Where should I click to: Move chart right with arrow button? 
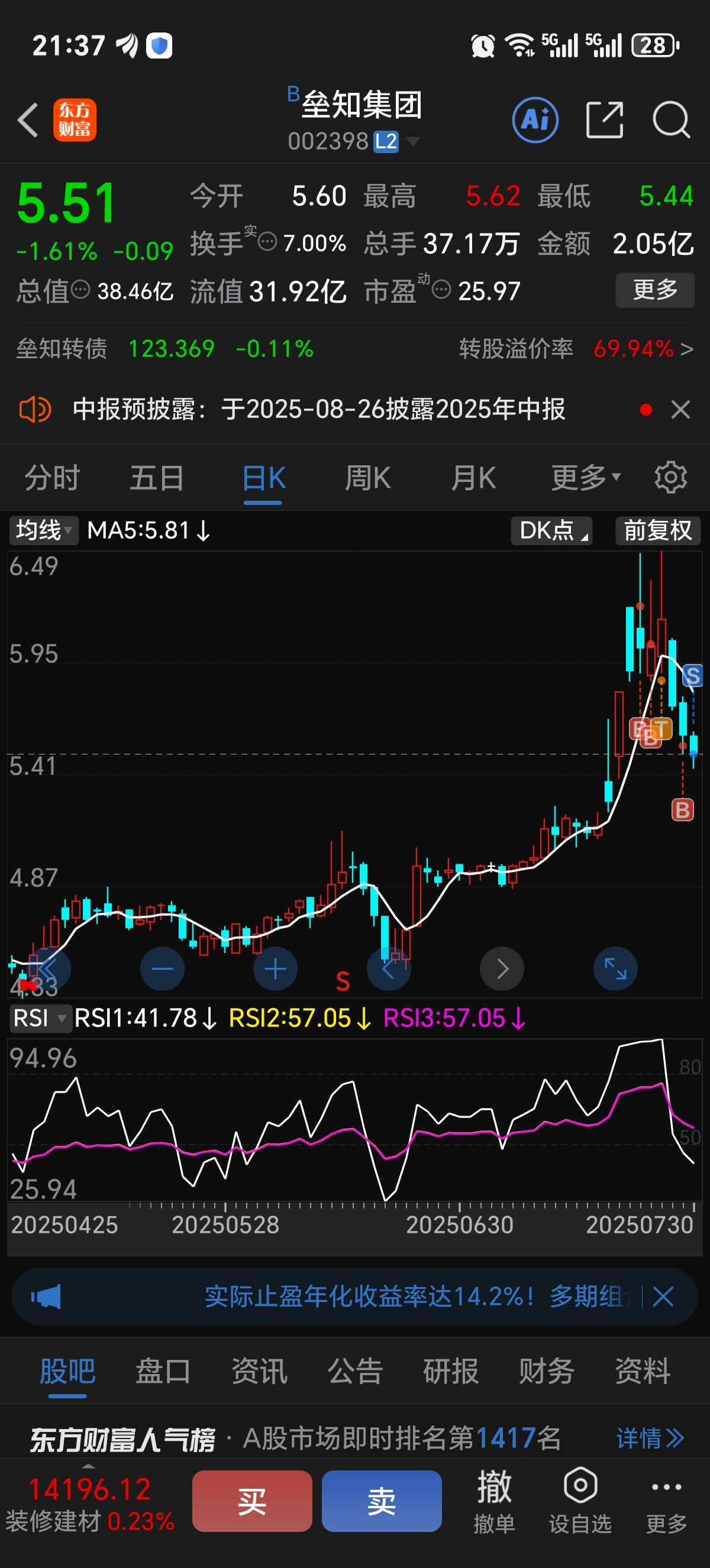tap(502, 968)
